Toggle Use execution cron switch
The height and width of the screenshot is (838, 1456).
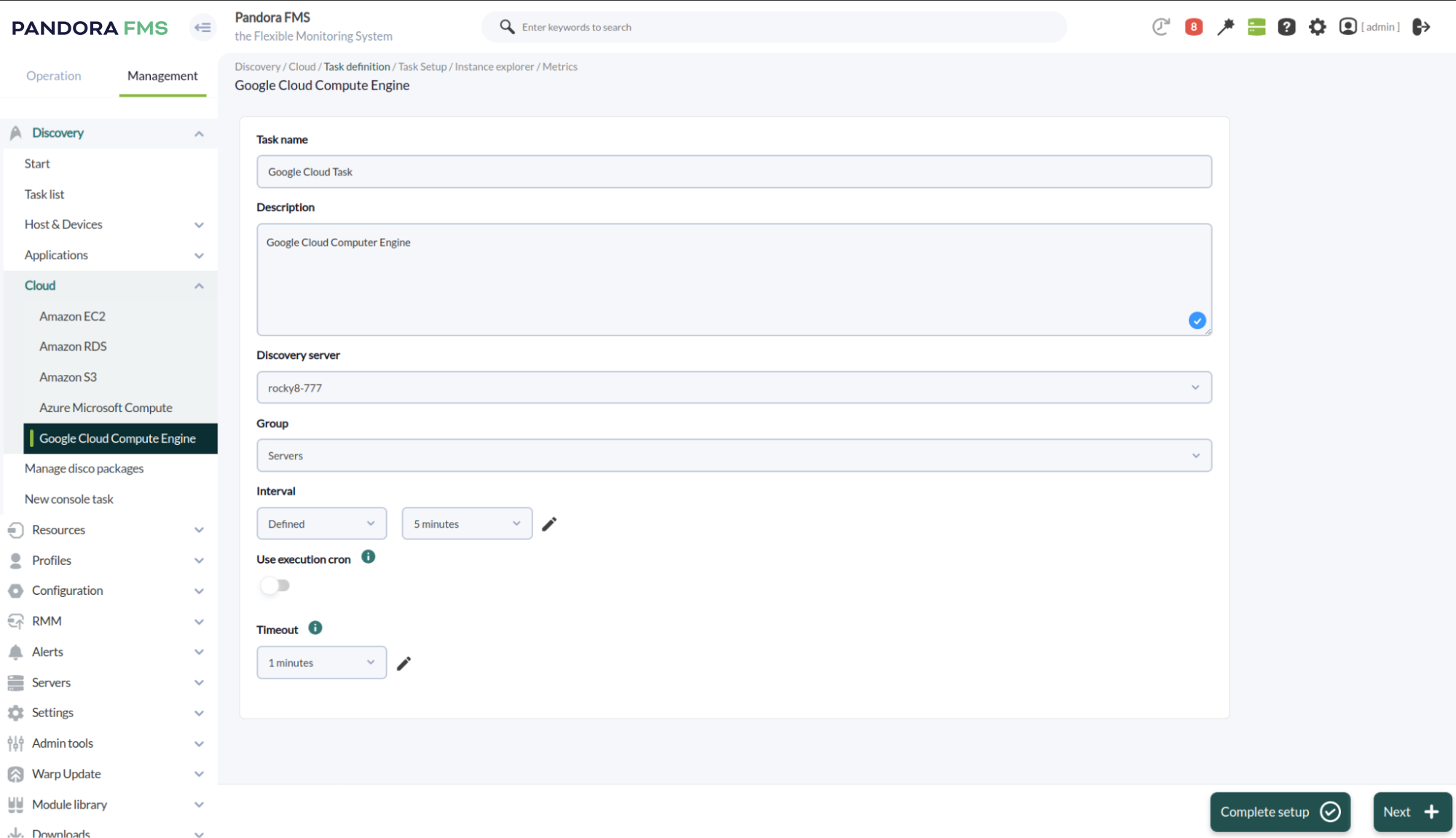pos(275,585)
